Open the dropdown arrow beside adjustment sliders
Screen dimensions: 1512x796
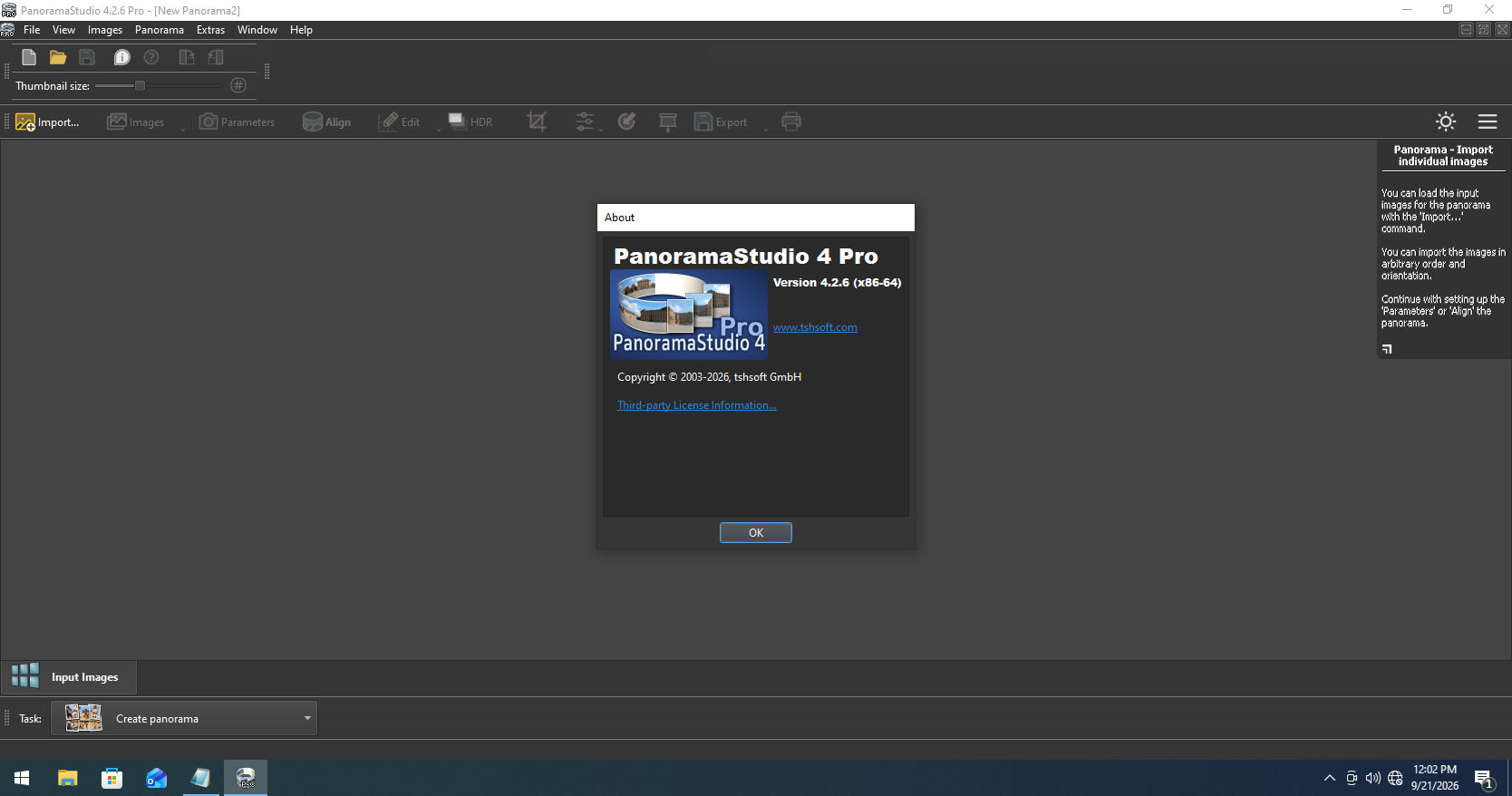coord(600,129)
